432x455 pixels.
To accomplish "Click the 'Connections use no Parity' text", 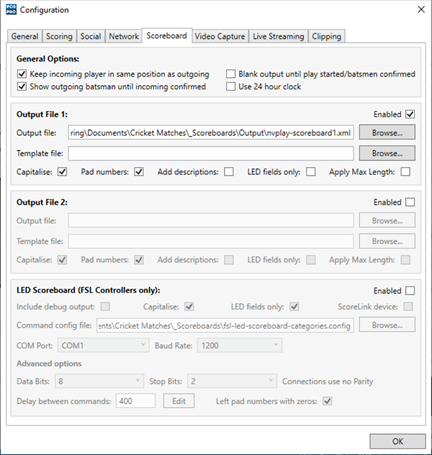I will [x=328, y=381].
